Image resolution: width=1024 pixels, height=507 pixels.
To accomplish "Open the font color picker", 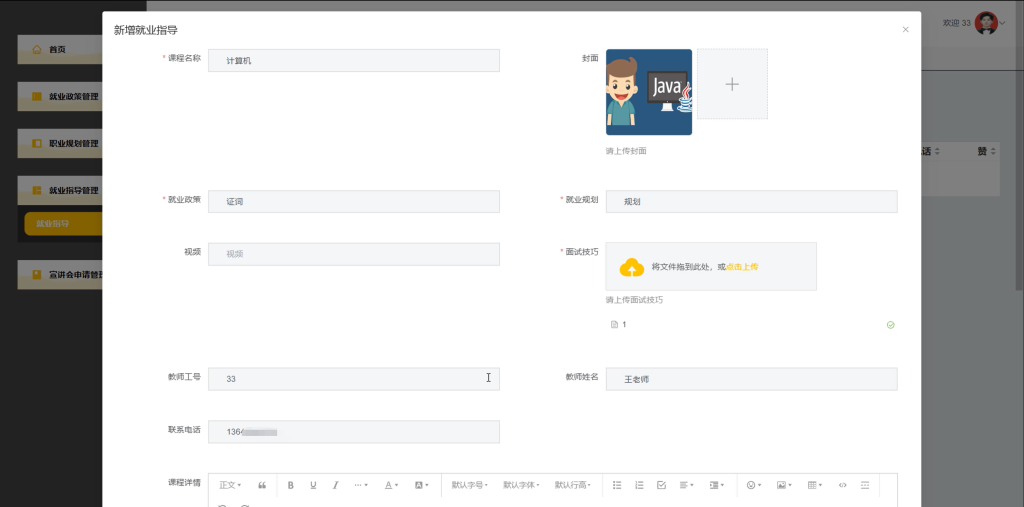I will (x=391, y=485).
